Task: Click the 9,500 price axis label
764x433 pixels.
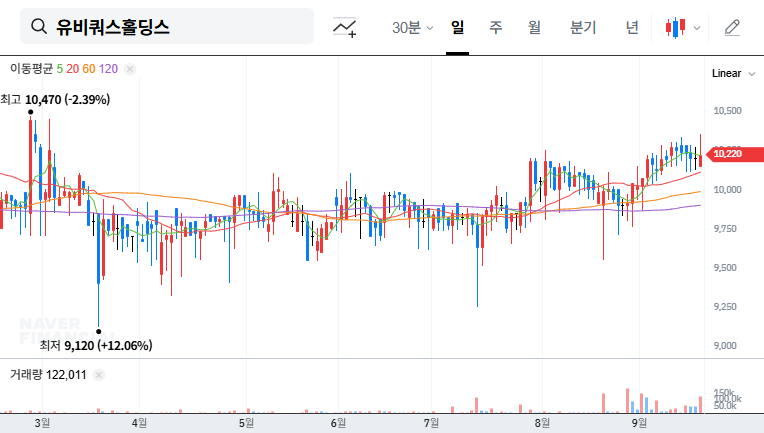Action: (x=725, y=267)
